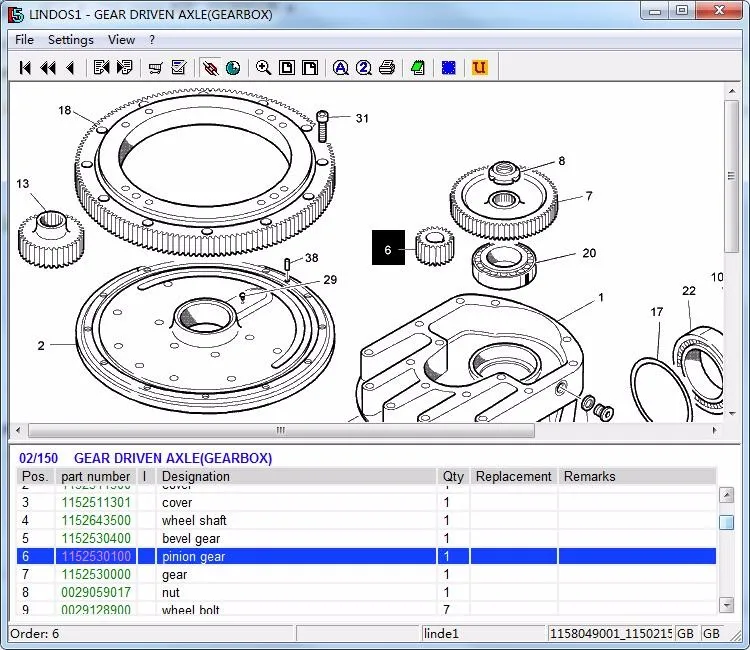Click the diagram scroll-down arrow
Image resolution: width=750 pixels, height=650 pixels.
pos(732,414)
